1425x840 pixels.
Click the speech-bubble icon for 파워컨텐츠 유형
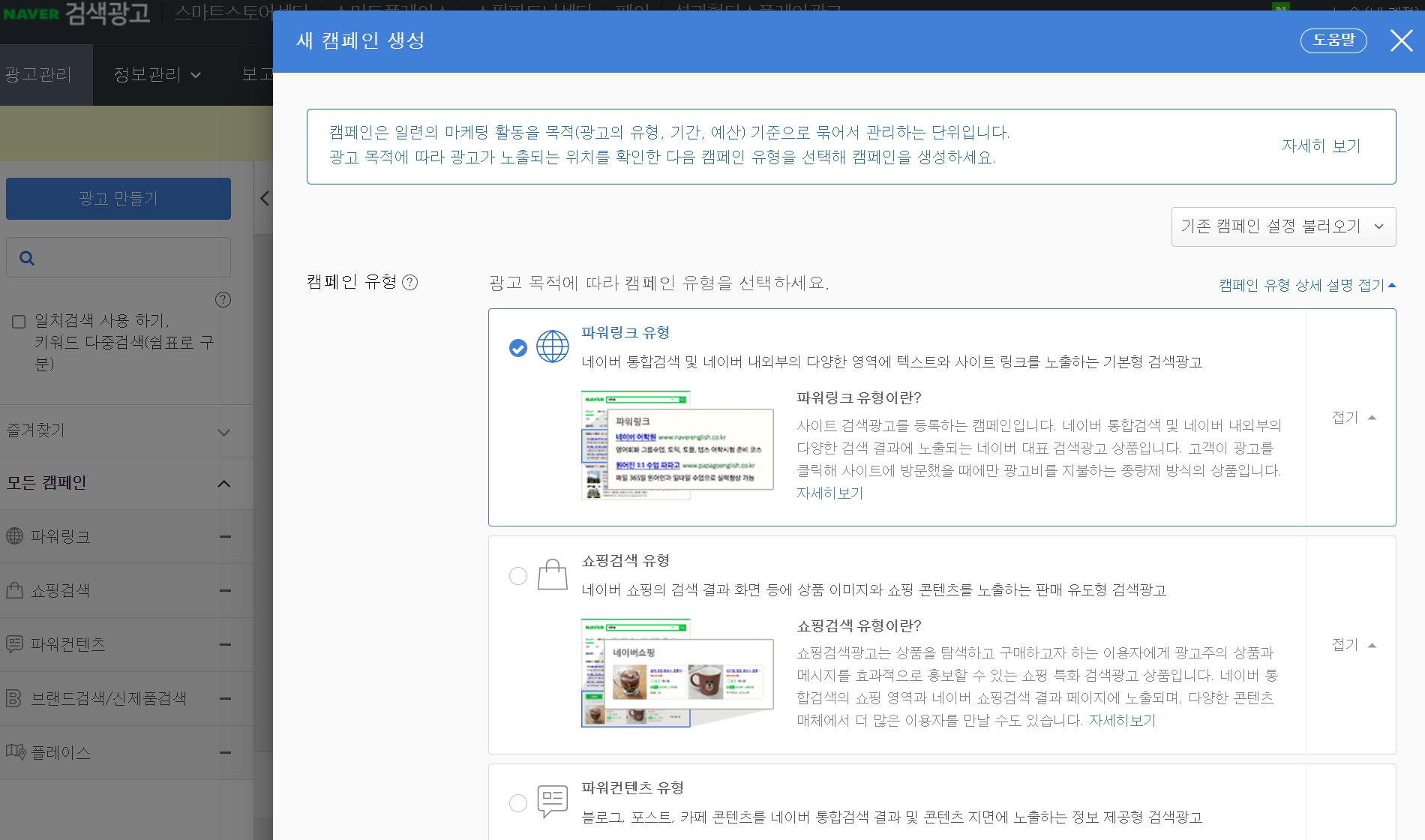click(553, 802)
